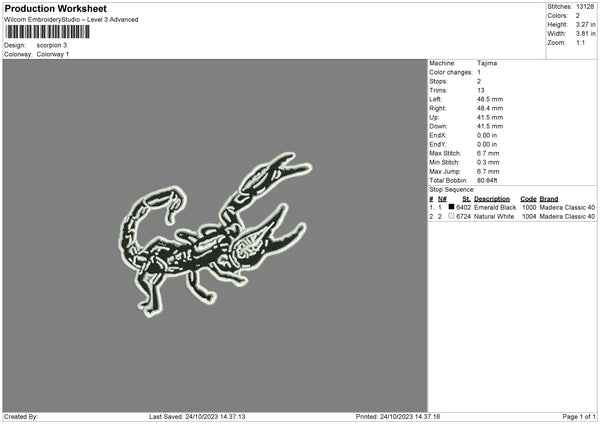Image resolution: width=600 pixels, height=424 pixels.
Task: Click the Production Worksheet title
Action: click(x=55, y=8)
